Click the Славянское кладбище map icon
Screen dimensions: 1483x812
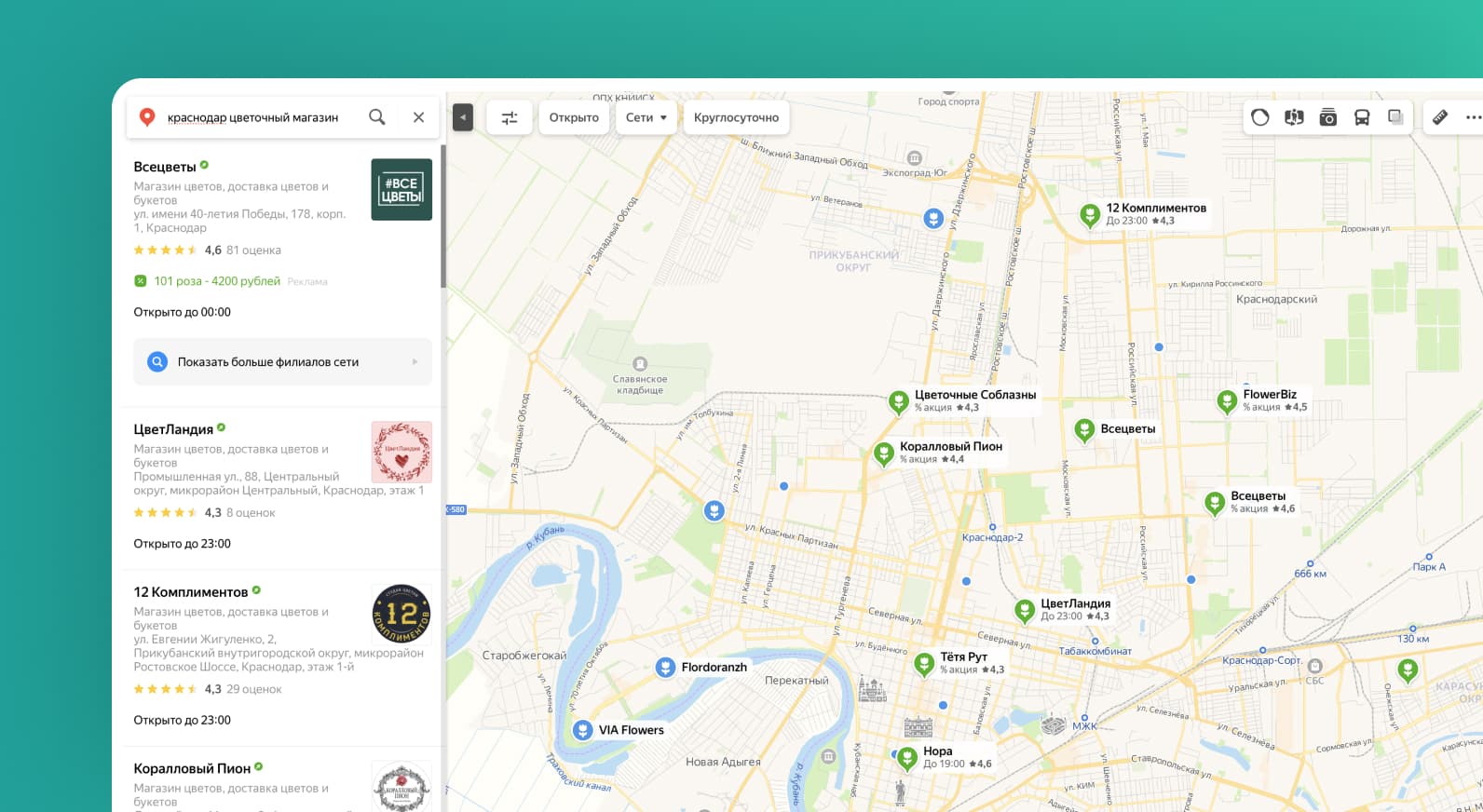(640, 364)
